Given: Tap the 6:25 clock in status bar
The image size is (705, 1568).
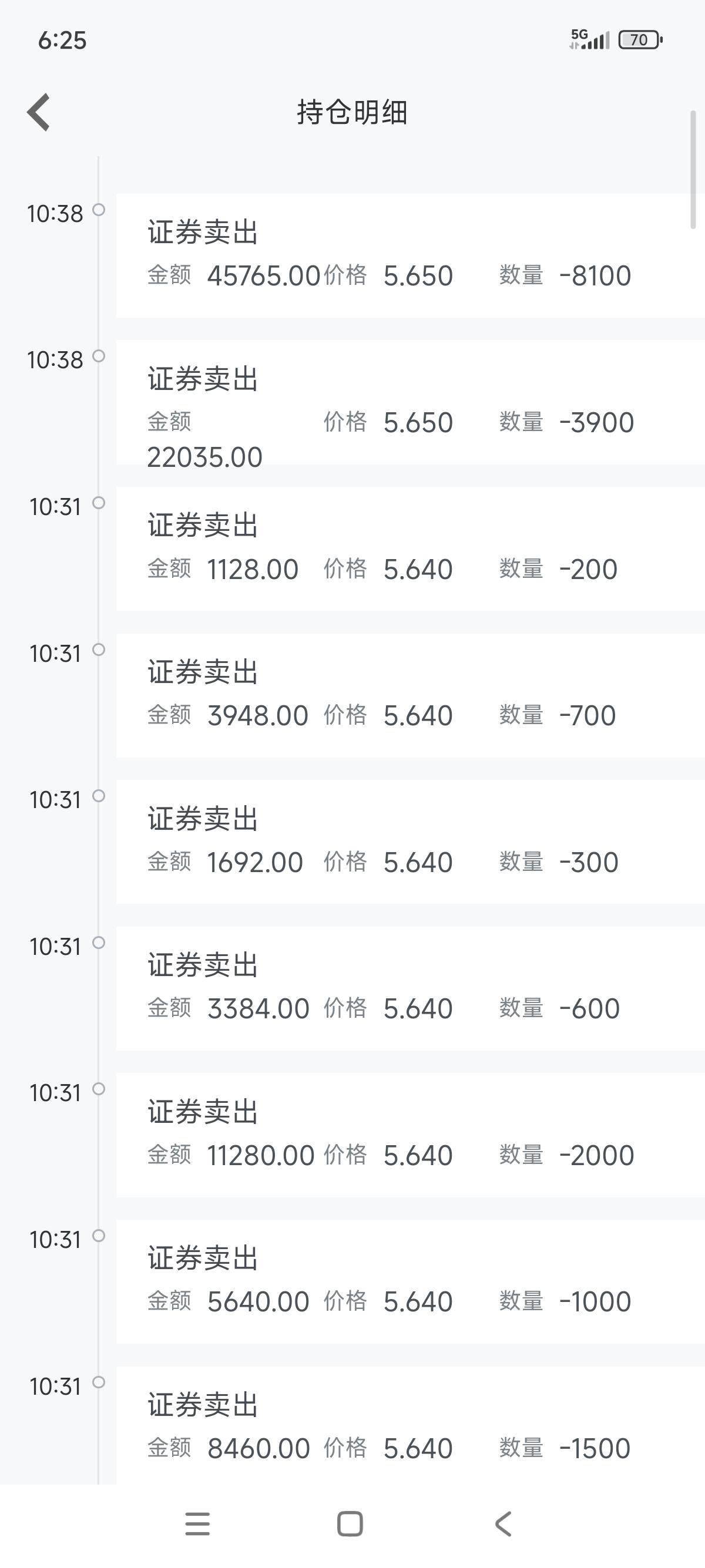Looking at the screenshot, I should coord(62,41).
